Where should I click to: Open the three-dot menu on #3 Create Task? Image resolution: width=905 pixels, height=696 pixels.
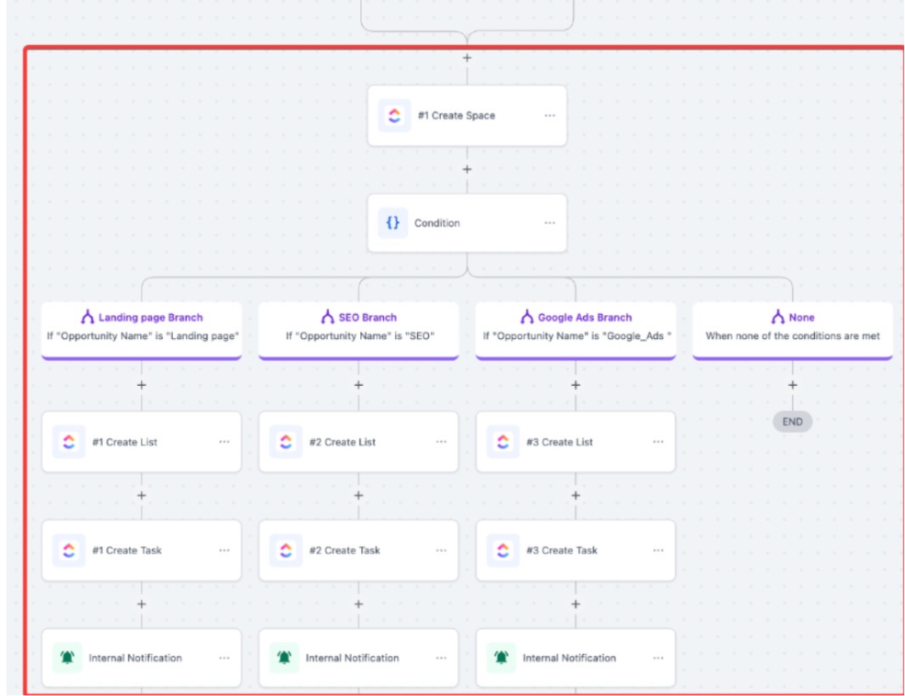point(658,550)
